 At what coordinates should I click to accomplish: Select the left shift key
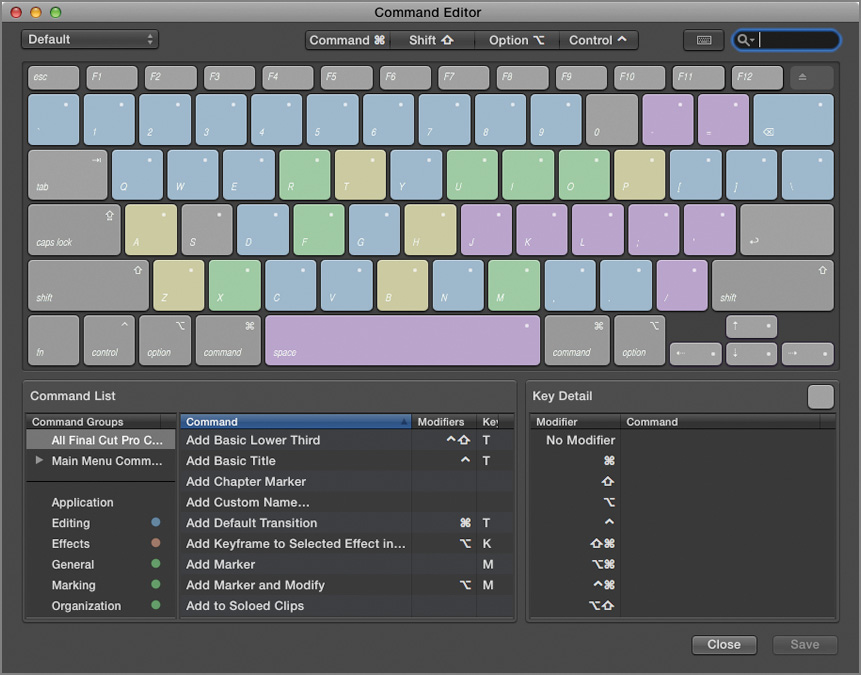[88, 286]
